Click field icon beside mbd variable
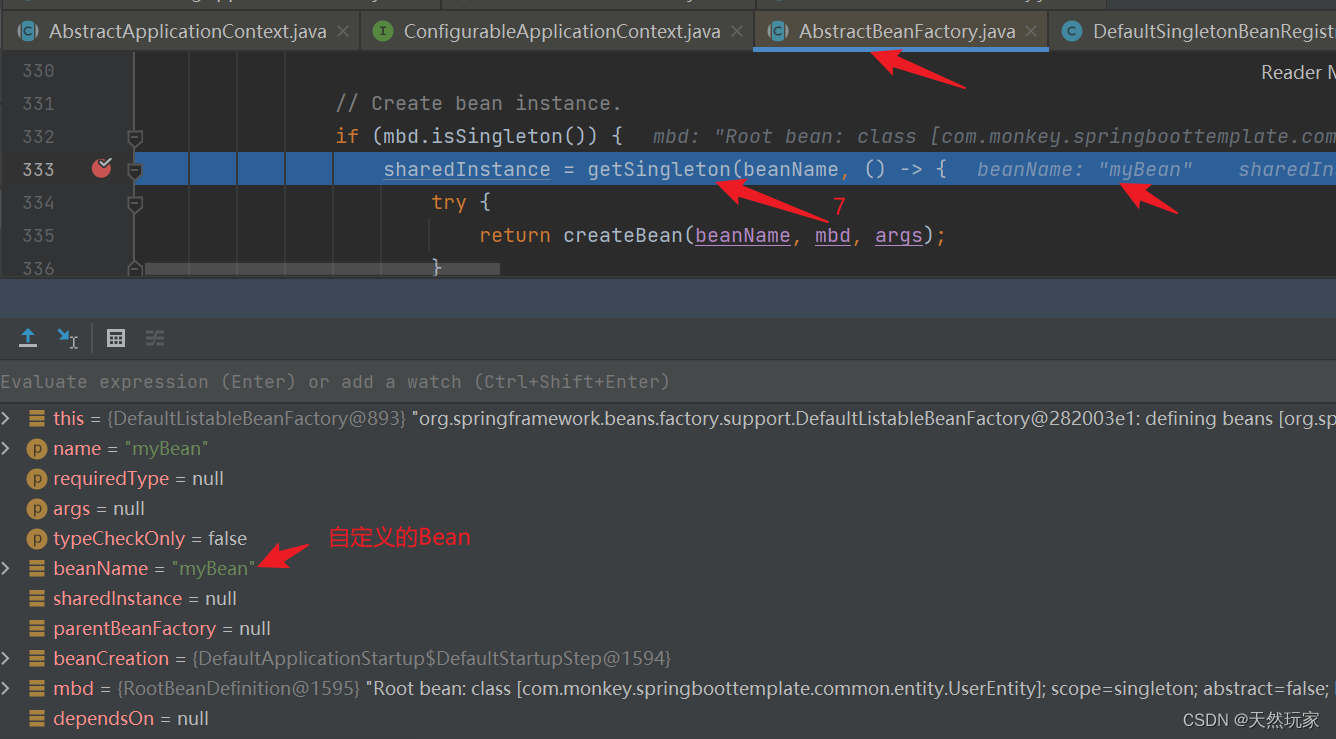 [x=37, y=688]
